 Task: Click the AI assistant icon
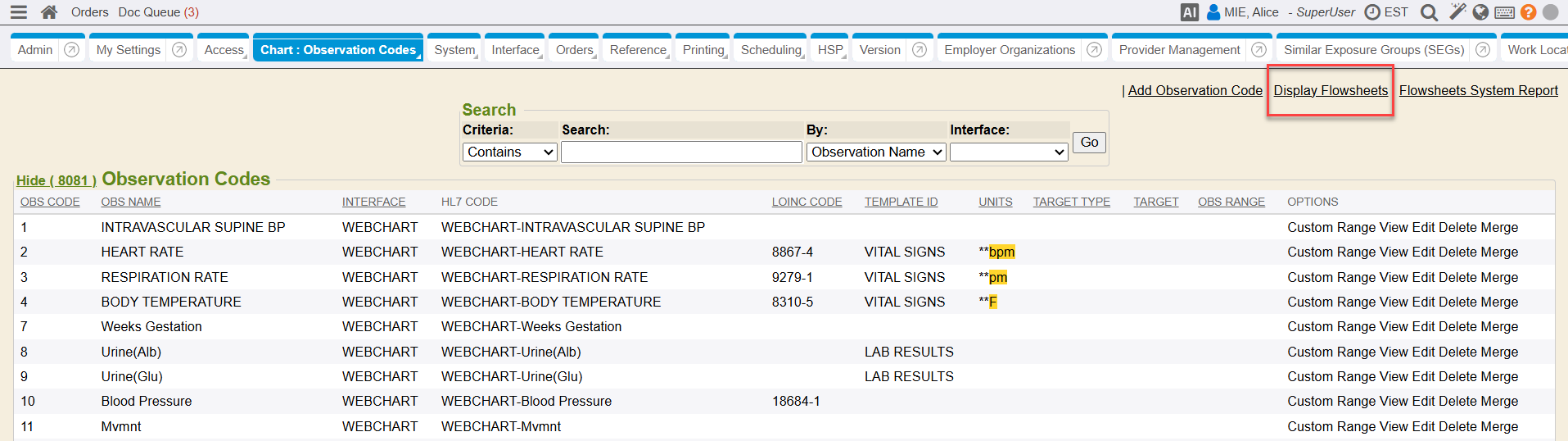tap(1189, 12)
